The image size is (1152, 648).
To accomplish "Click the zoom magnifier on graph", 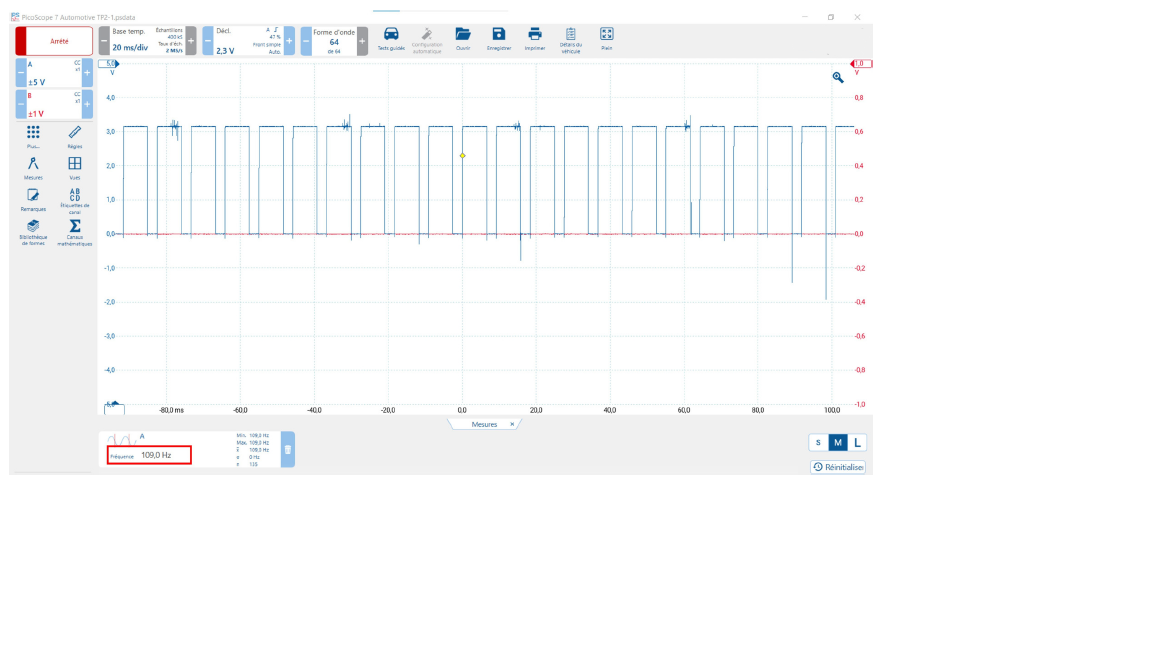I will [838, 77].
